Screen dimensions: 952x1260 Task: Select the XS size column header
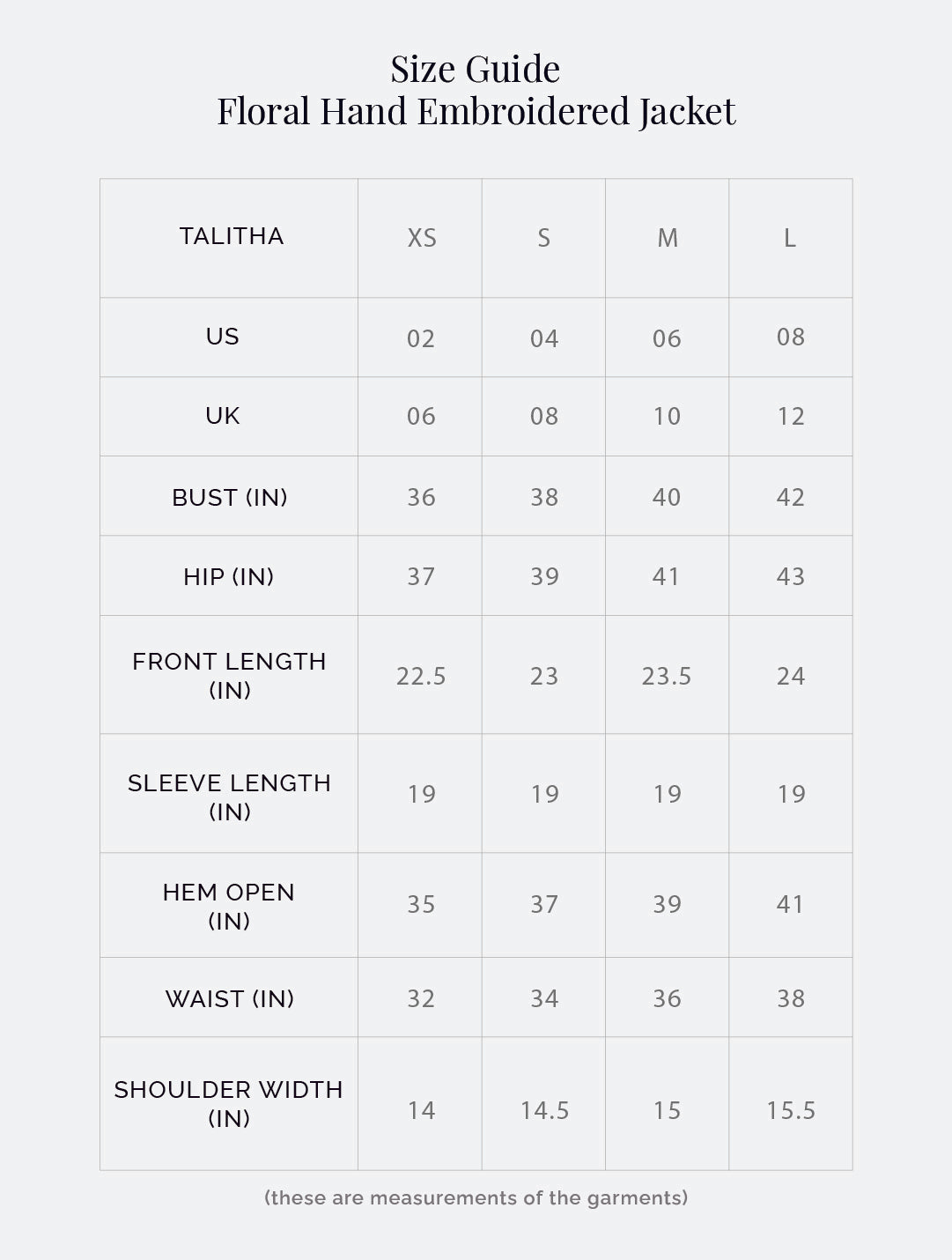coord(421,238)
